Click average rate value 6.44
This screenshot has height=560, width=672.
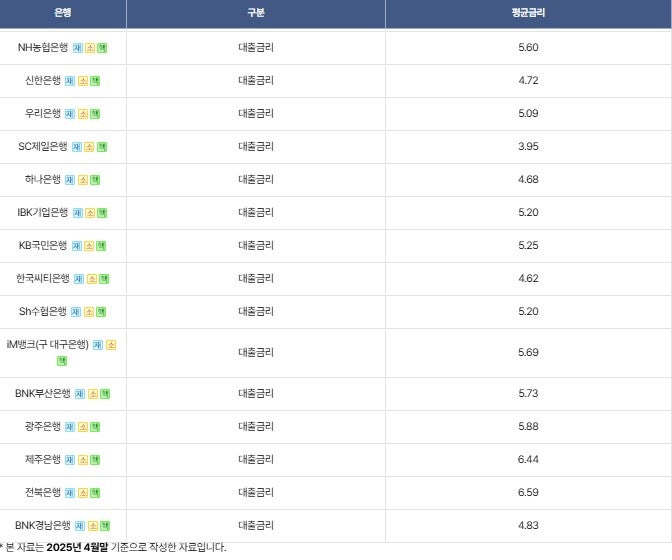pyautogui.click(x=528, y=459)
